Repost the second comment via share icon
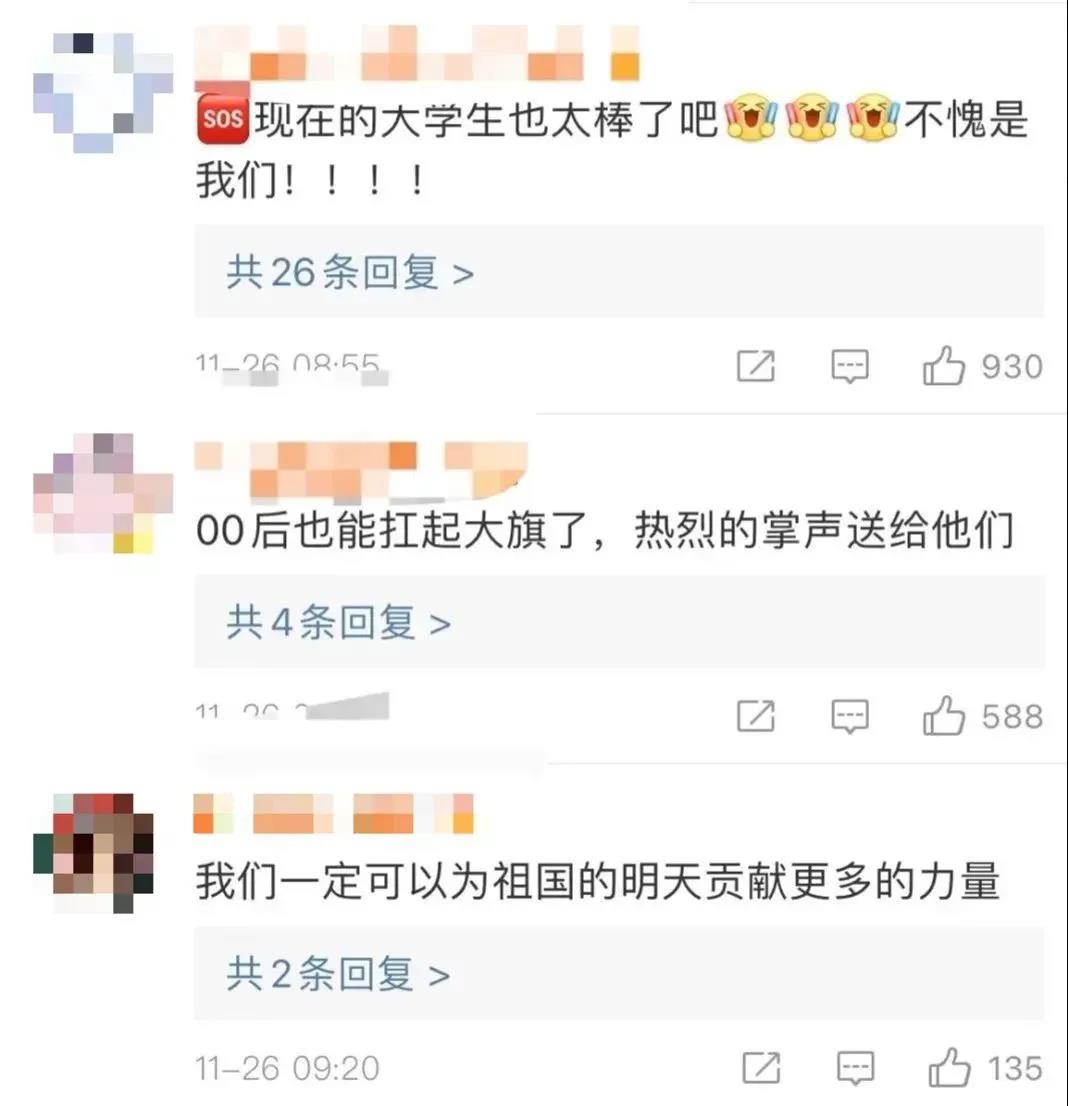Screen dimensions: 1068x1106 click(x=756, y=716)
